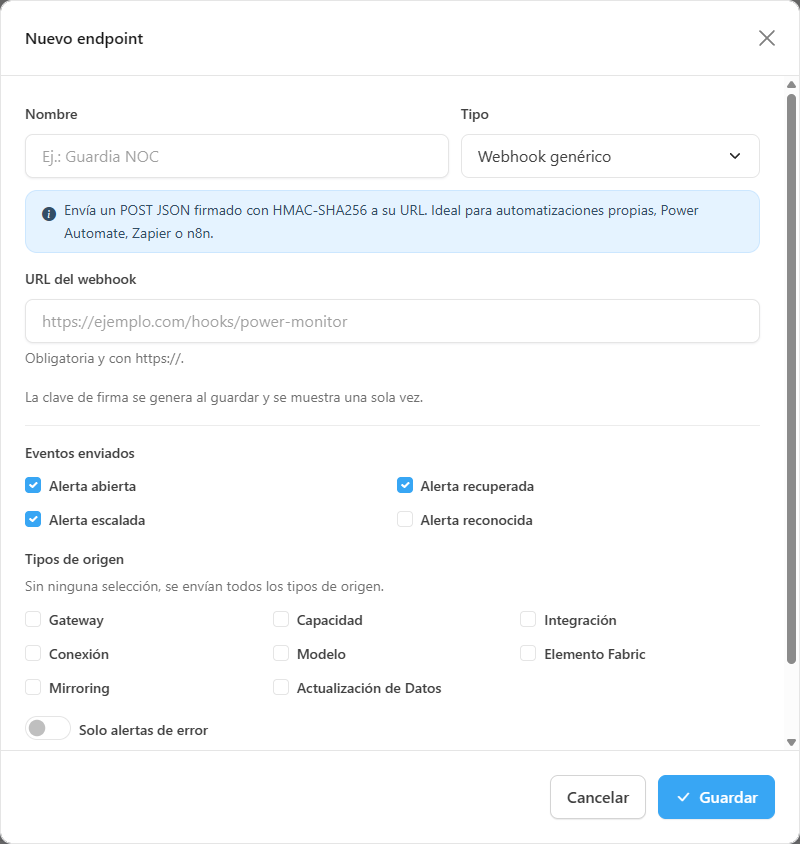The image size is (800, 844).
Task: Check Alerta reconocida checkbox
Action: click(x=405, y=519)
